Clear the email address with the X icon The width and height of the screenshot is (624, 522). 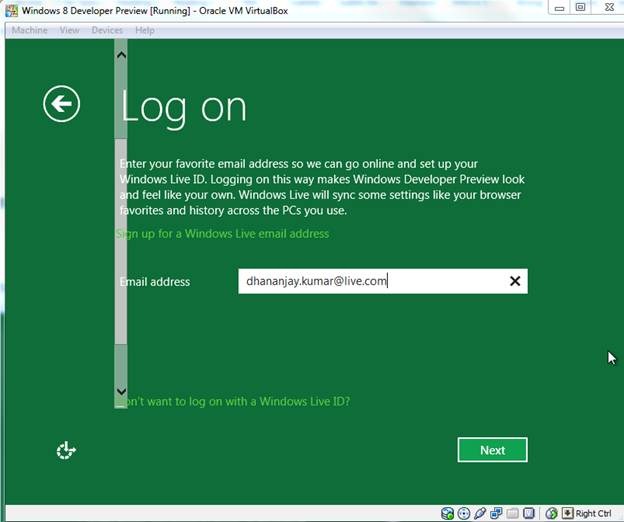[x=515, y=281]
